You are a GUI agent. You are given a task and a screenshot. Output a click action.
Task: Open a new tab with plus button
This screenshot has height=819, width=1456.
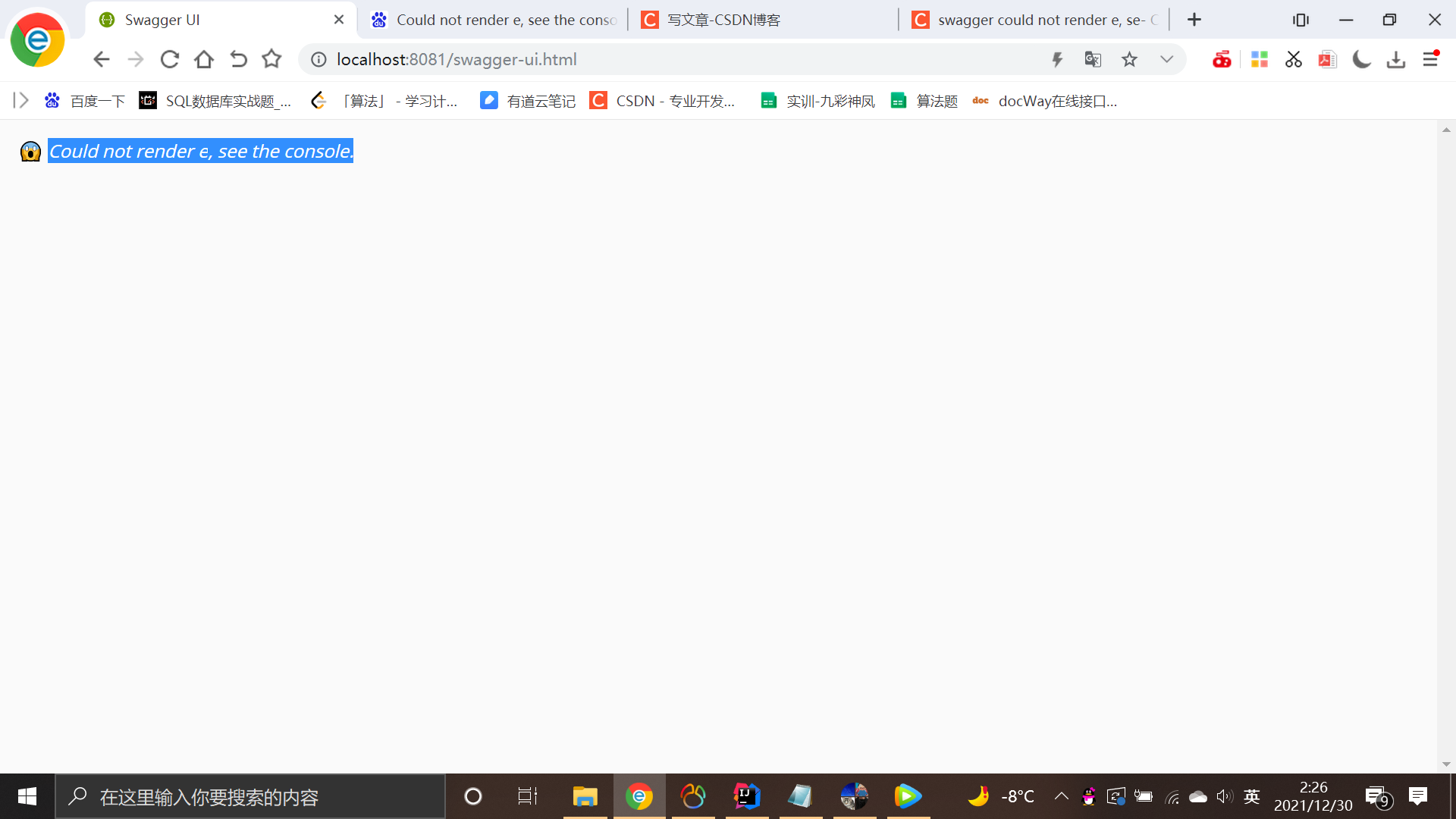(1194, 20)
